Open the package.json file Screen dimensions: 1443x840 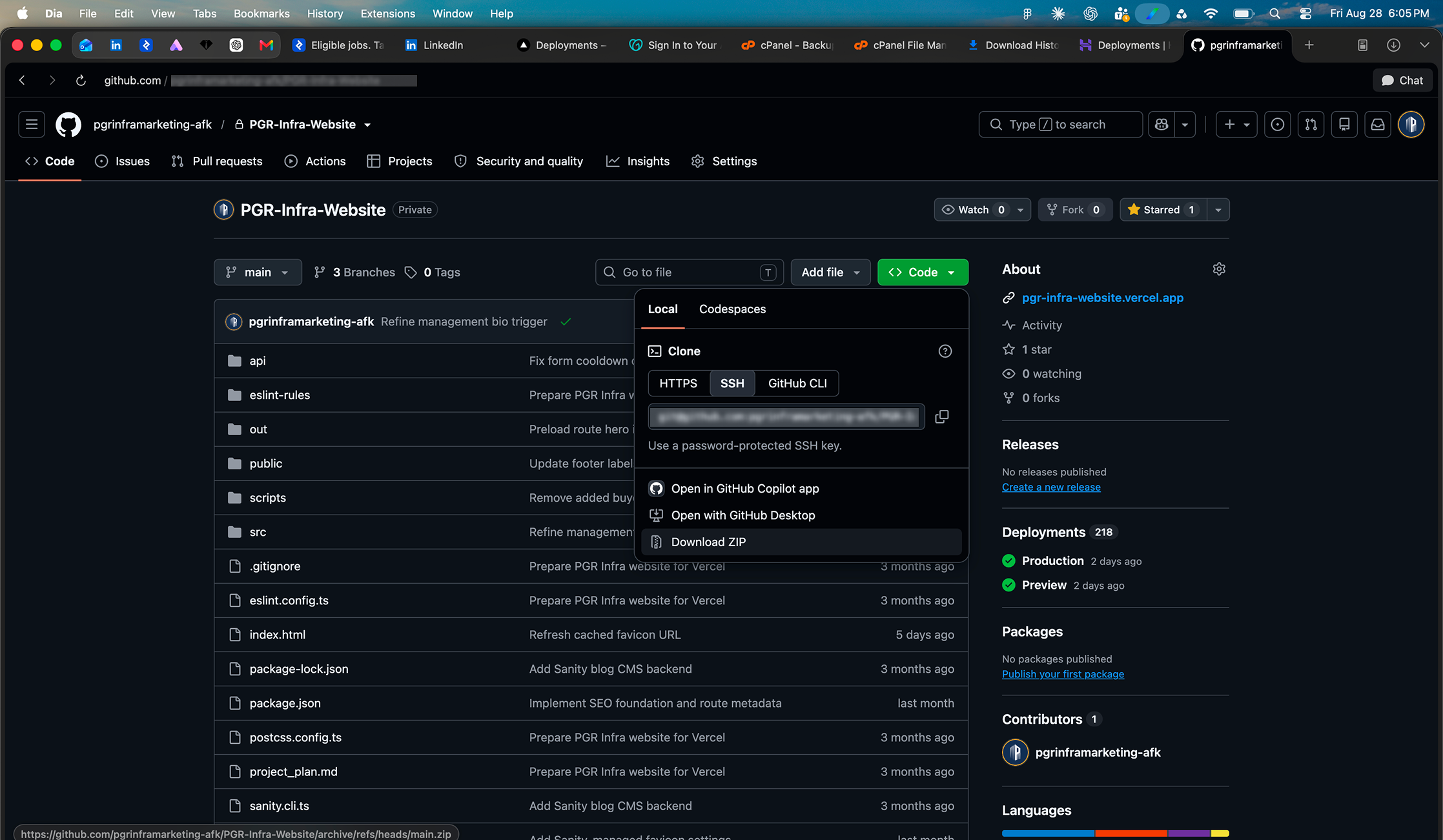tap(285, 703)
